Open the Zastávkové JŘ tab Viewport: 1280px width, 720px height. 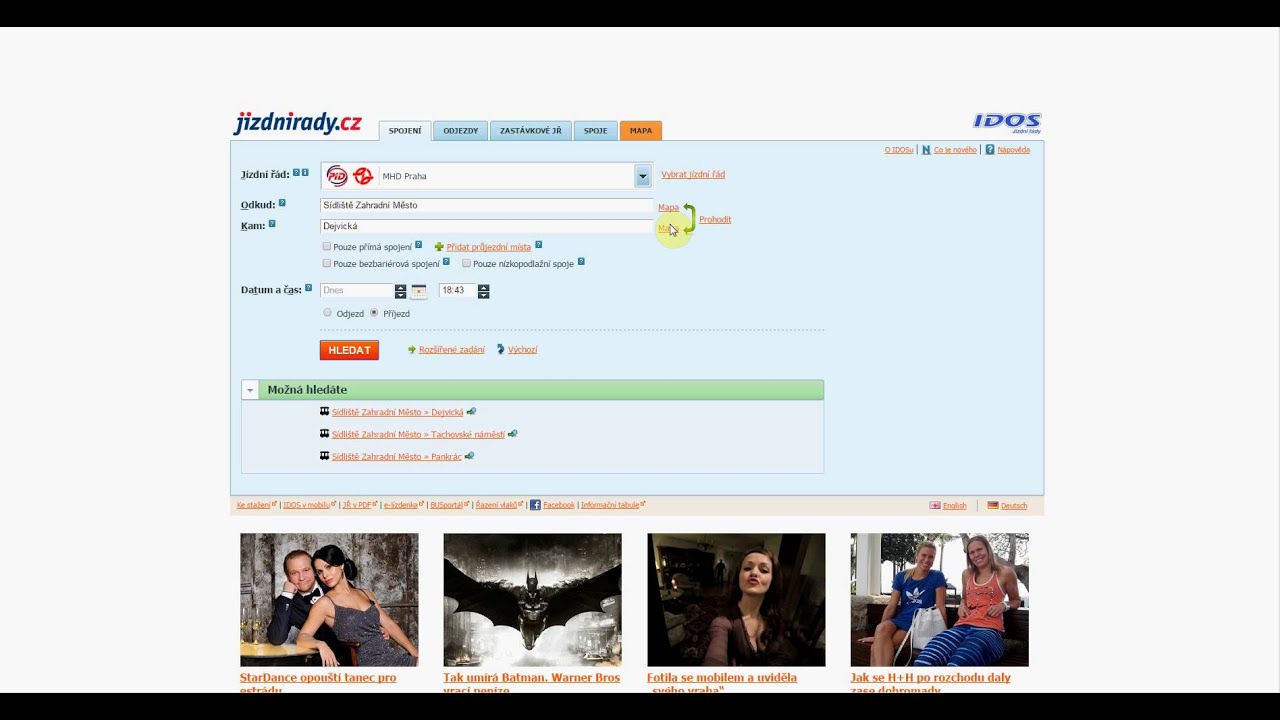(x=531, y=131)
